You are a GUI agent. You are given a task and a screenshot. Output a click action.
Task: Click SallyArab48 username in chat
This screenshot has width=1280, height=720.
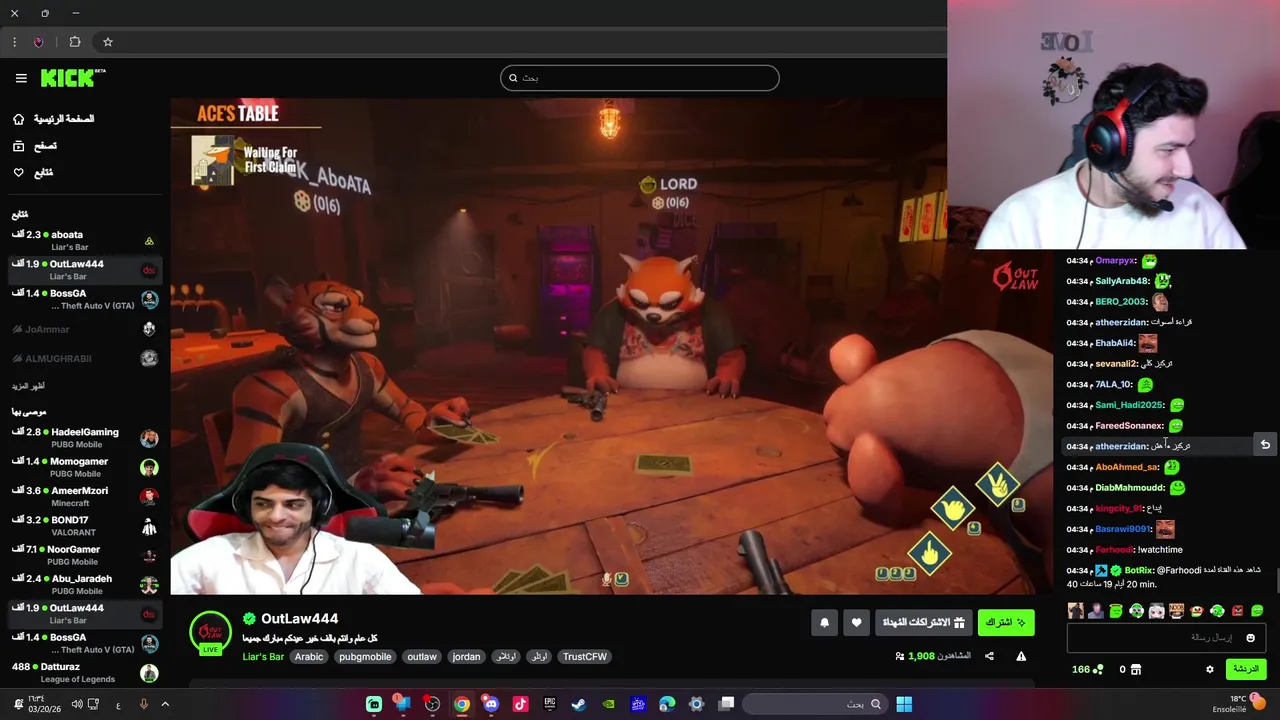click(x=1122, y=281)
